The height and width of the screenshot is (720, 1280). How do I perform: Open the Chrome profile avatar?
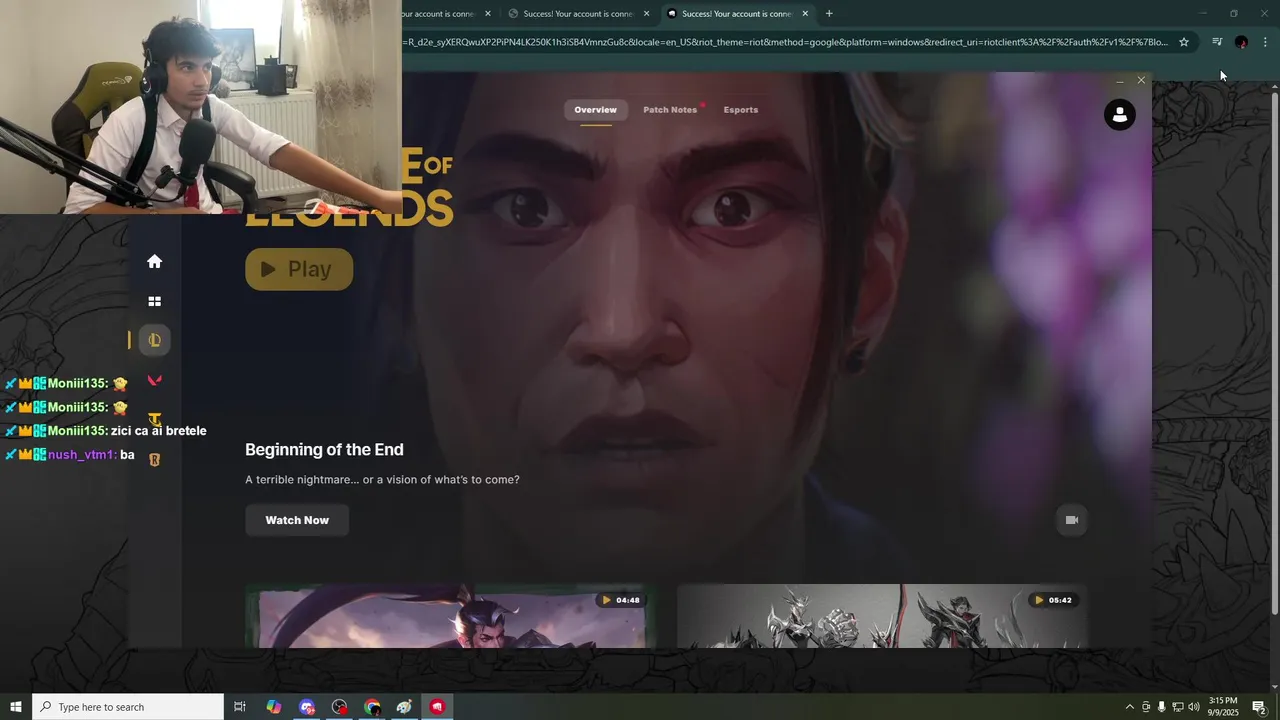tap(1241, 42)
